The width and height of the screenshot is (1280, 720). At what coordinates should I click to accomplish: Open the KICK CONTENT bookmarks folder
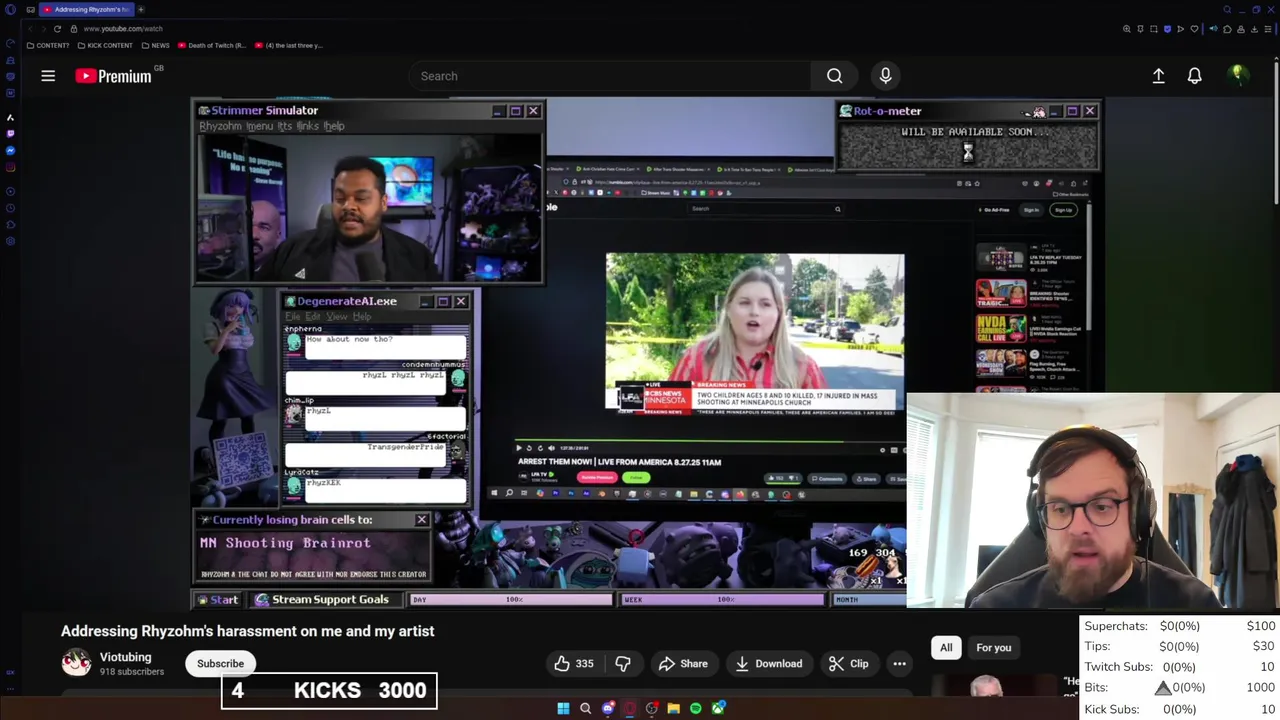[104, 45]
